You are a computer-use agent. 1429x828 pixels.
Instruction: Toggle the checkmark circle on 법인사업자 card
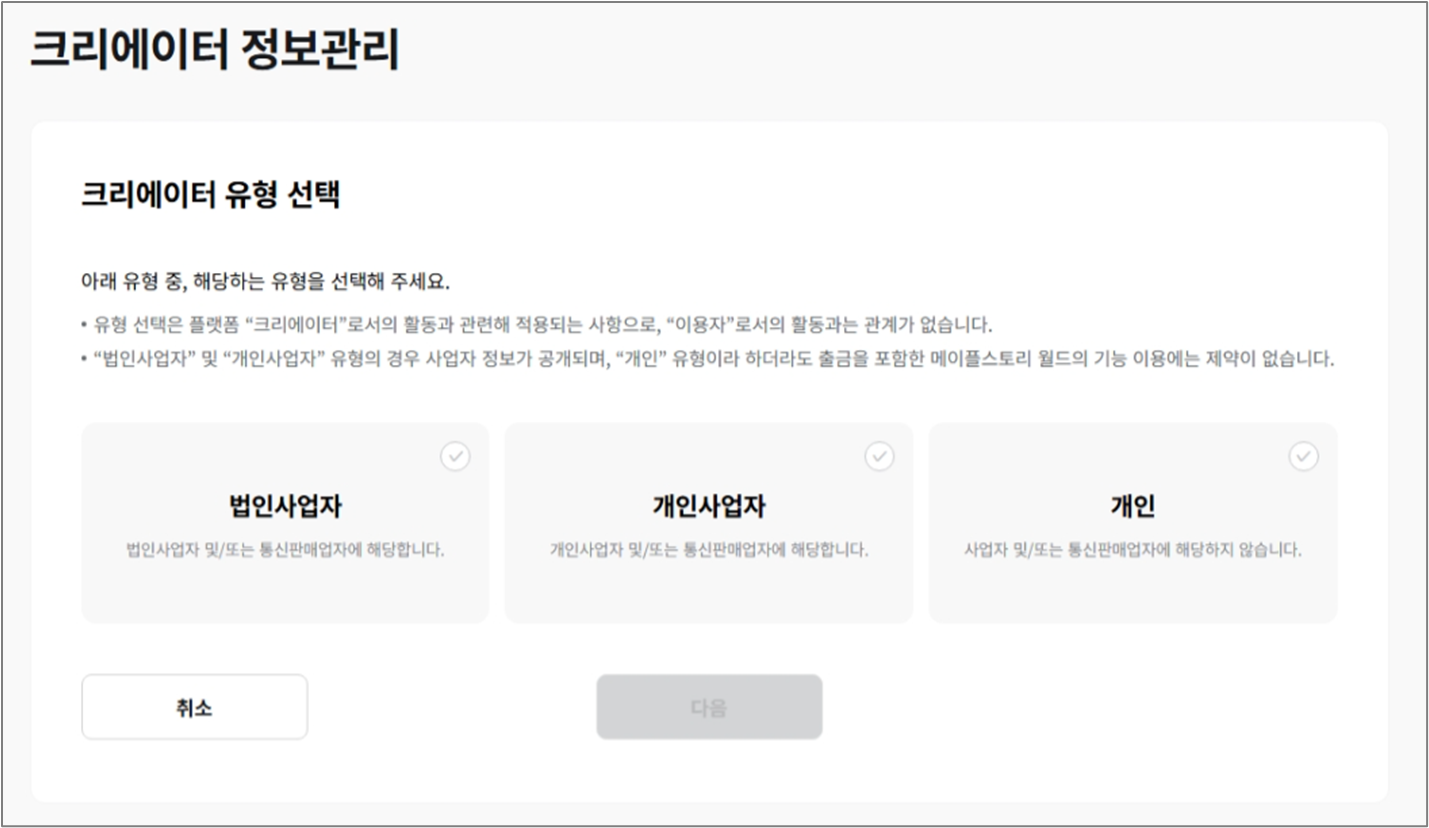tap(455, 456)
